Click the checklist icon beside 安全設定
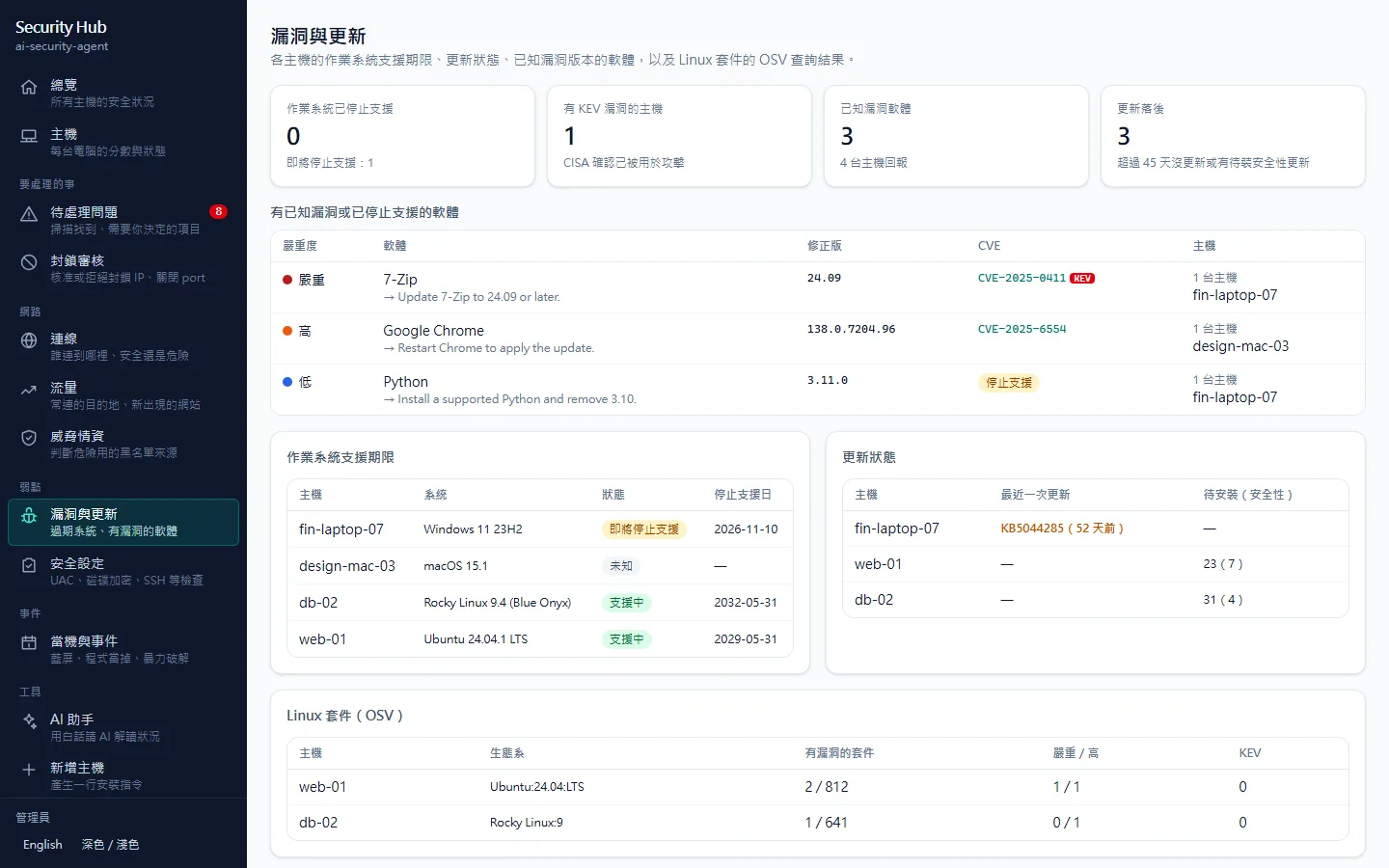Screen dimensions: 1389x868 (29, 565)
